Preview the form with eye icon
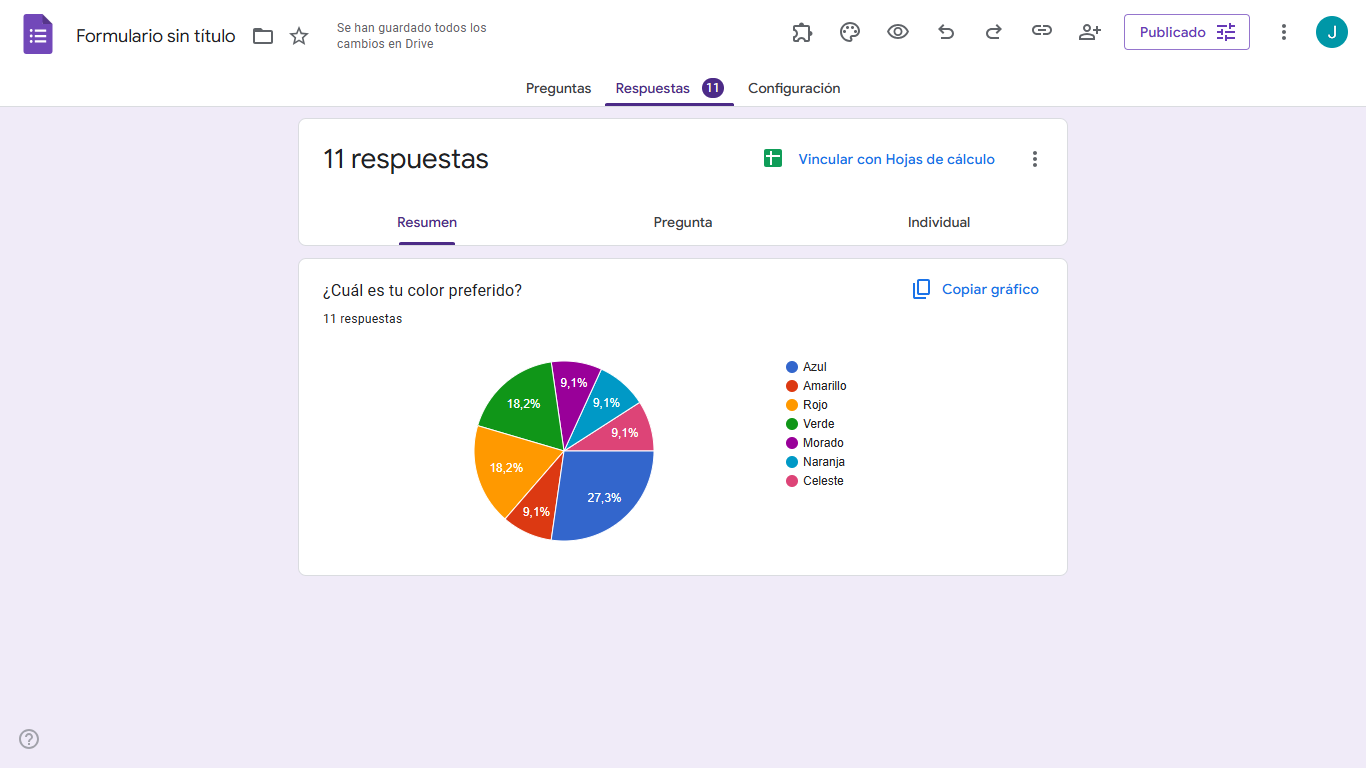This screenshot has height=768, width=1366. coord(898,32)
